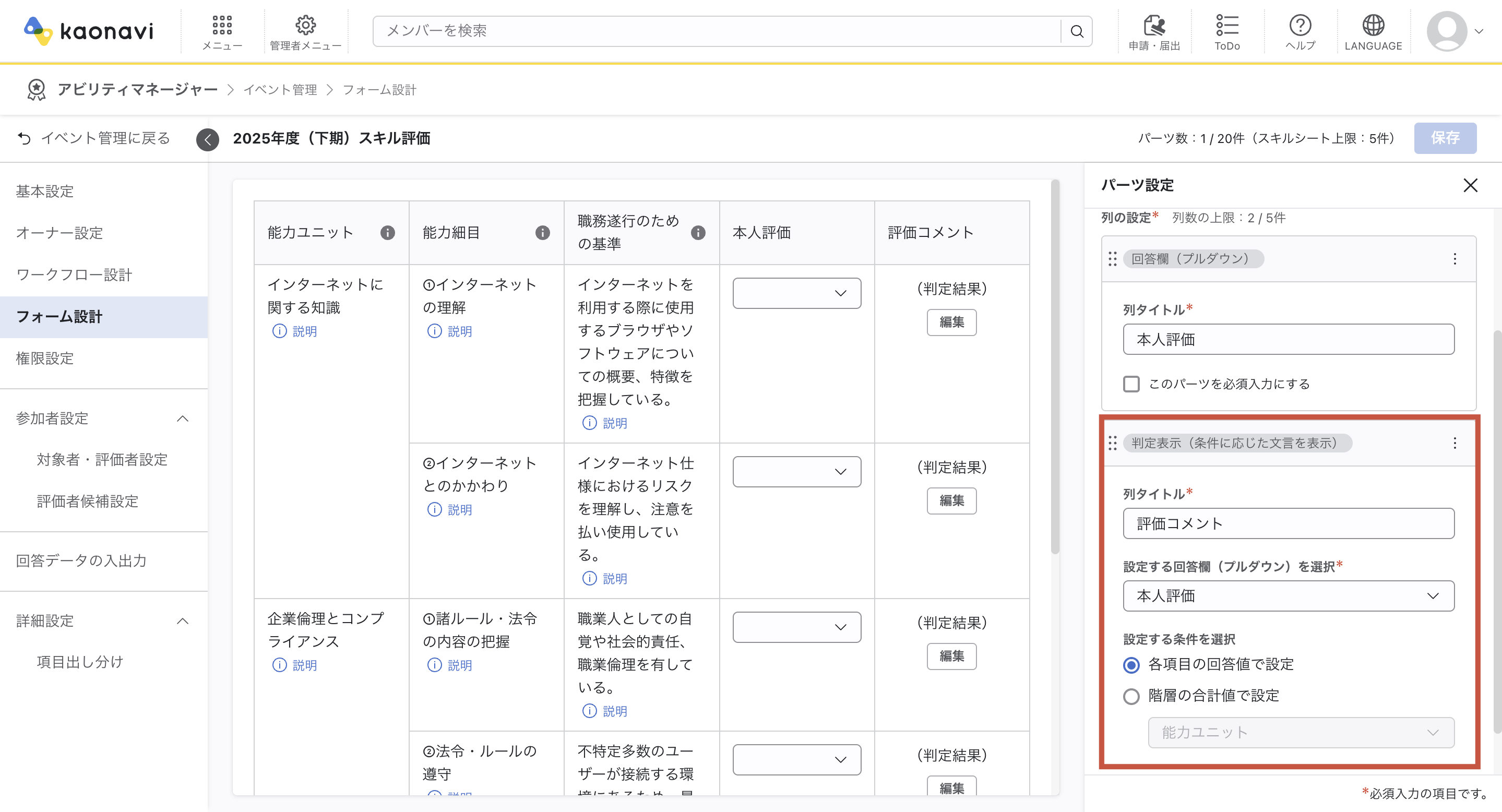The width and height of the screenshot is (1502, 812).
Task: Open the ToDo list icon
Action: [x=1227, y=26]
